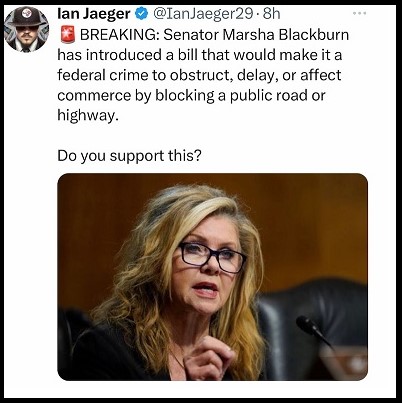The width and height of the screenshot is (402, 403).
Task: Click the black hat in profile avatar
Action: 27,16
